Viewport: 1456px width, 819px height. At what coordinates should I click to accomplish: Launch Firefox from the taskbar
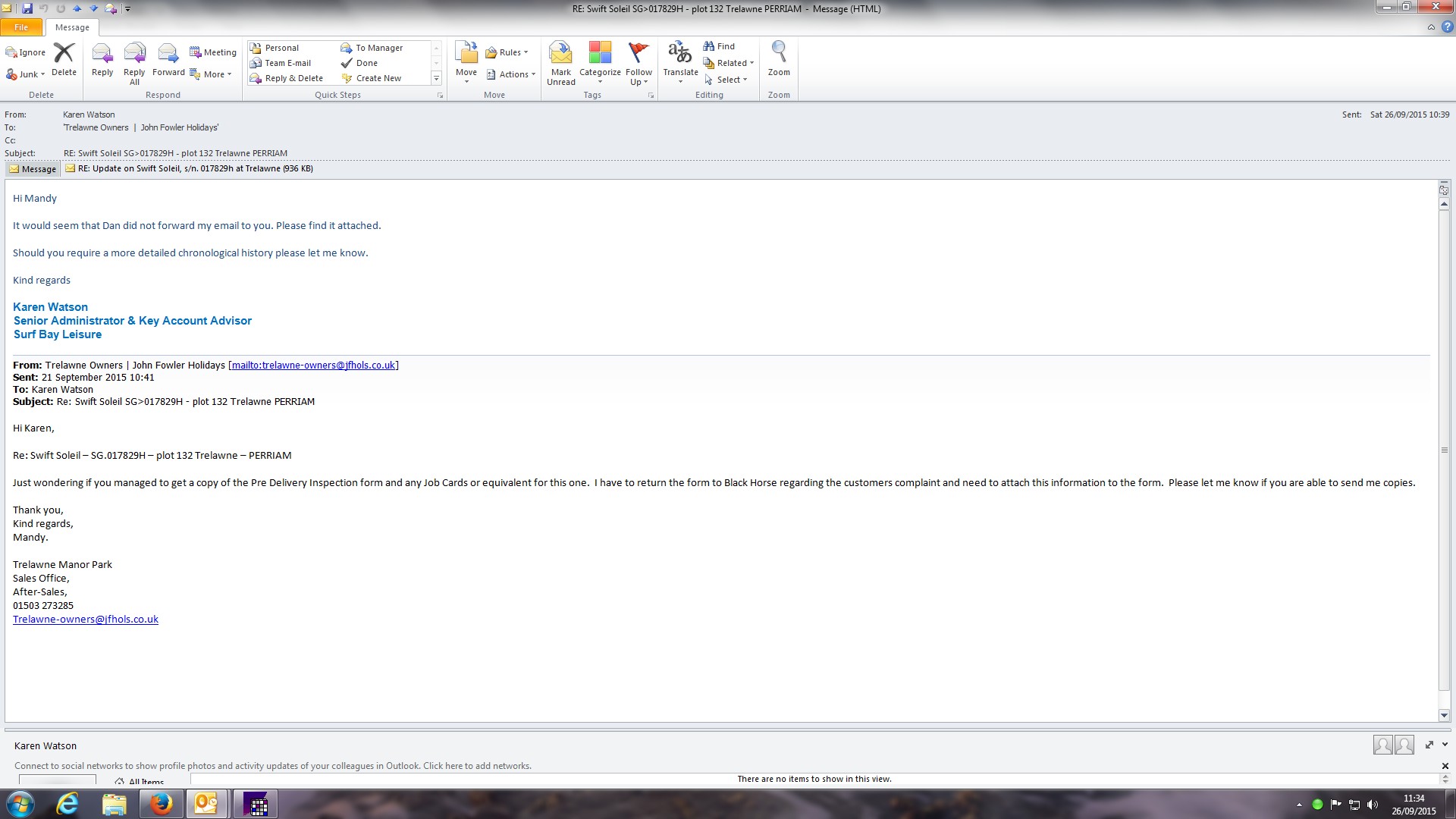tap(161, 804)
